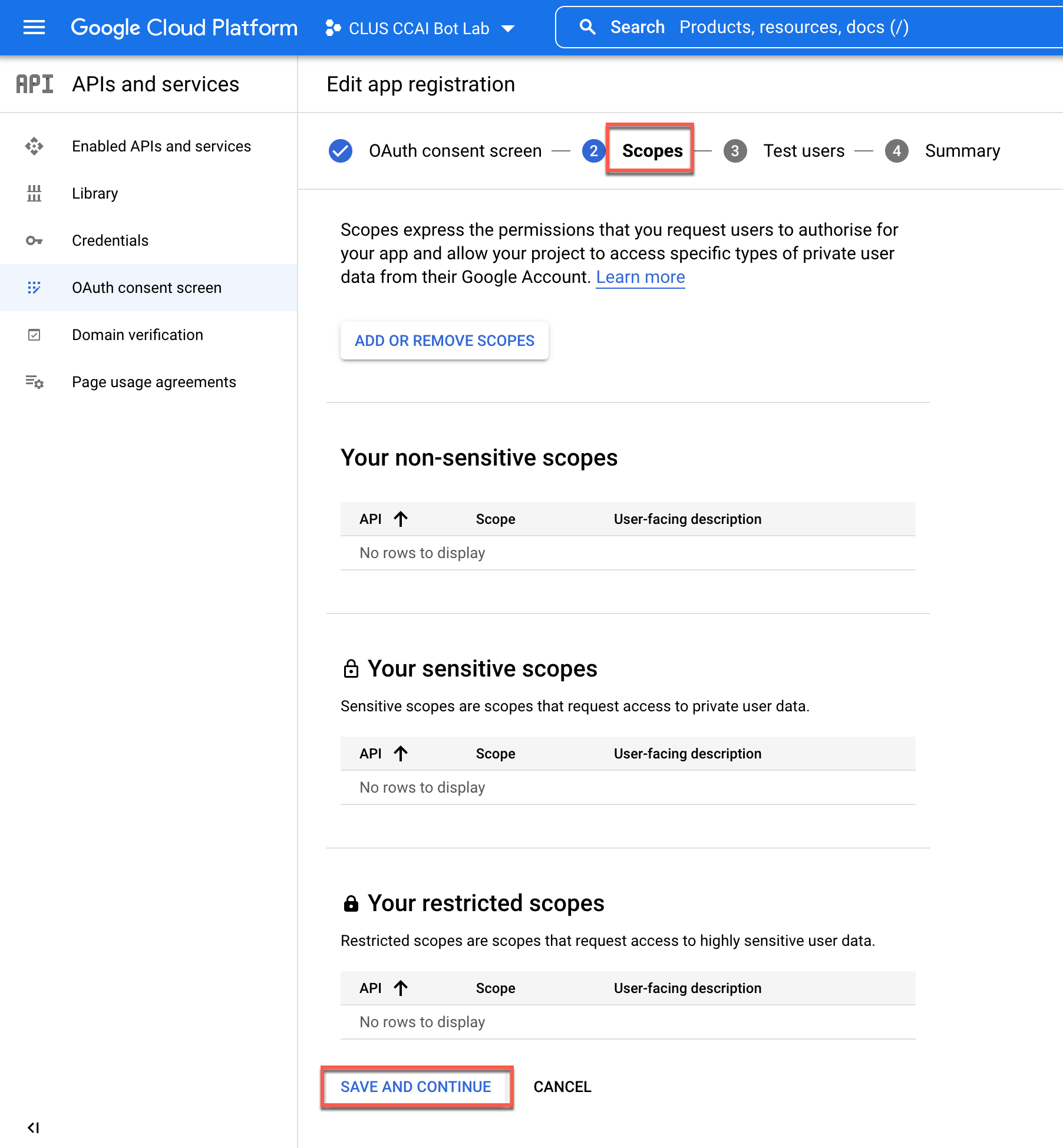Sort sensitive scopes by API arrow
The height and width of the screenshot is (1148, 1063).
point(401,754)
